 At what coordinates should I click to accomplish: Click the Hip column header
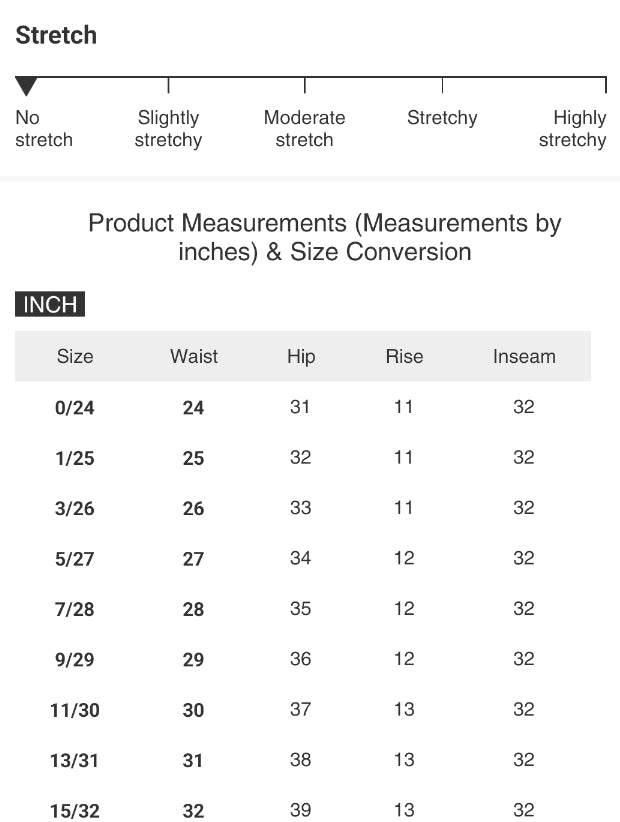pyautogui.click(x=301, y=357)
